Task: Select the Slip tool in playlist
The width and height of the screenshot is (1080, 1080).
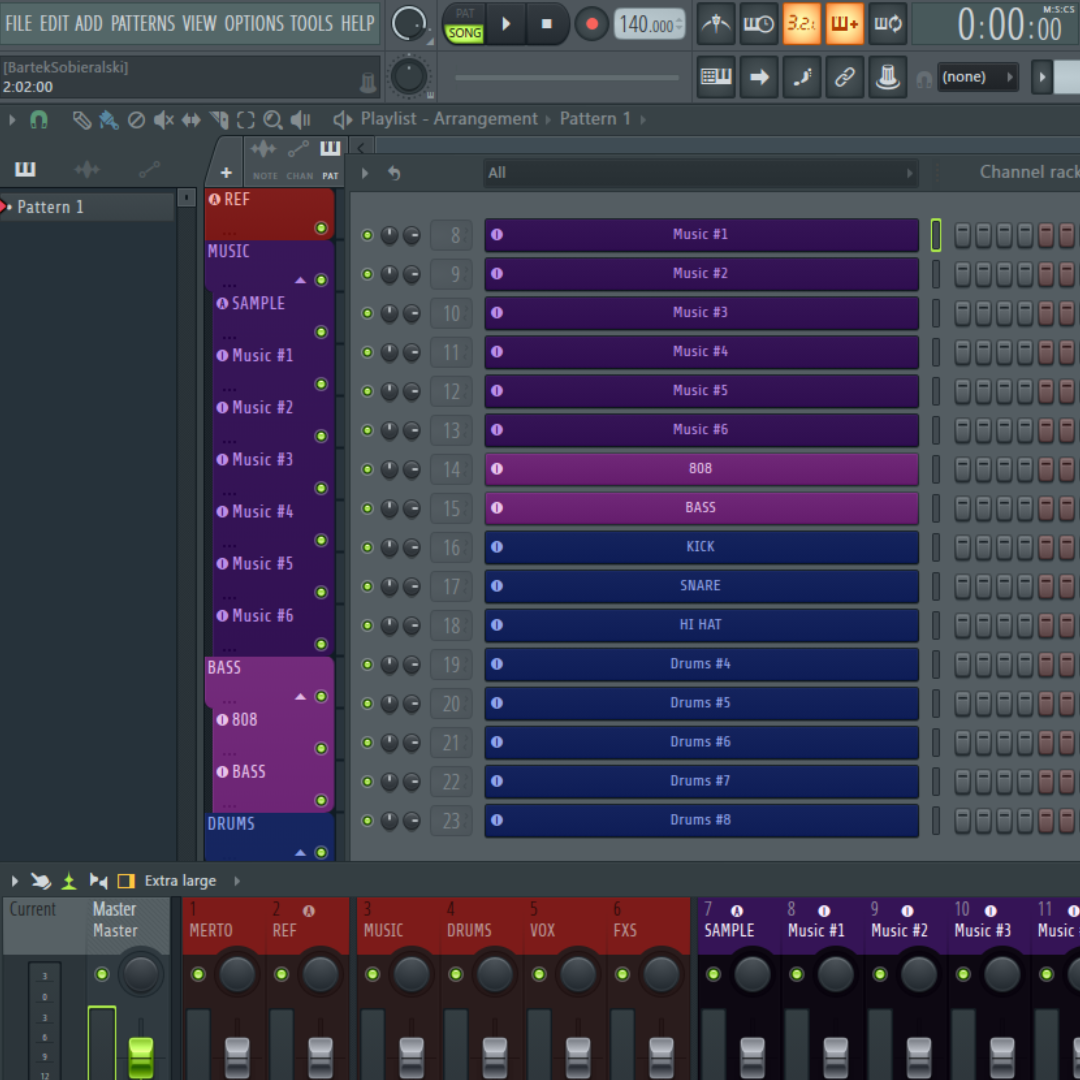Action: [191, 120]
